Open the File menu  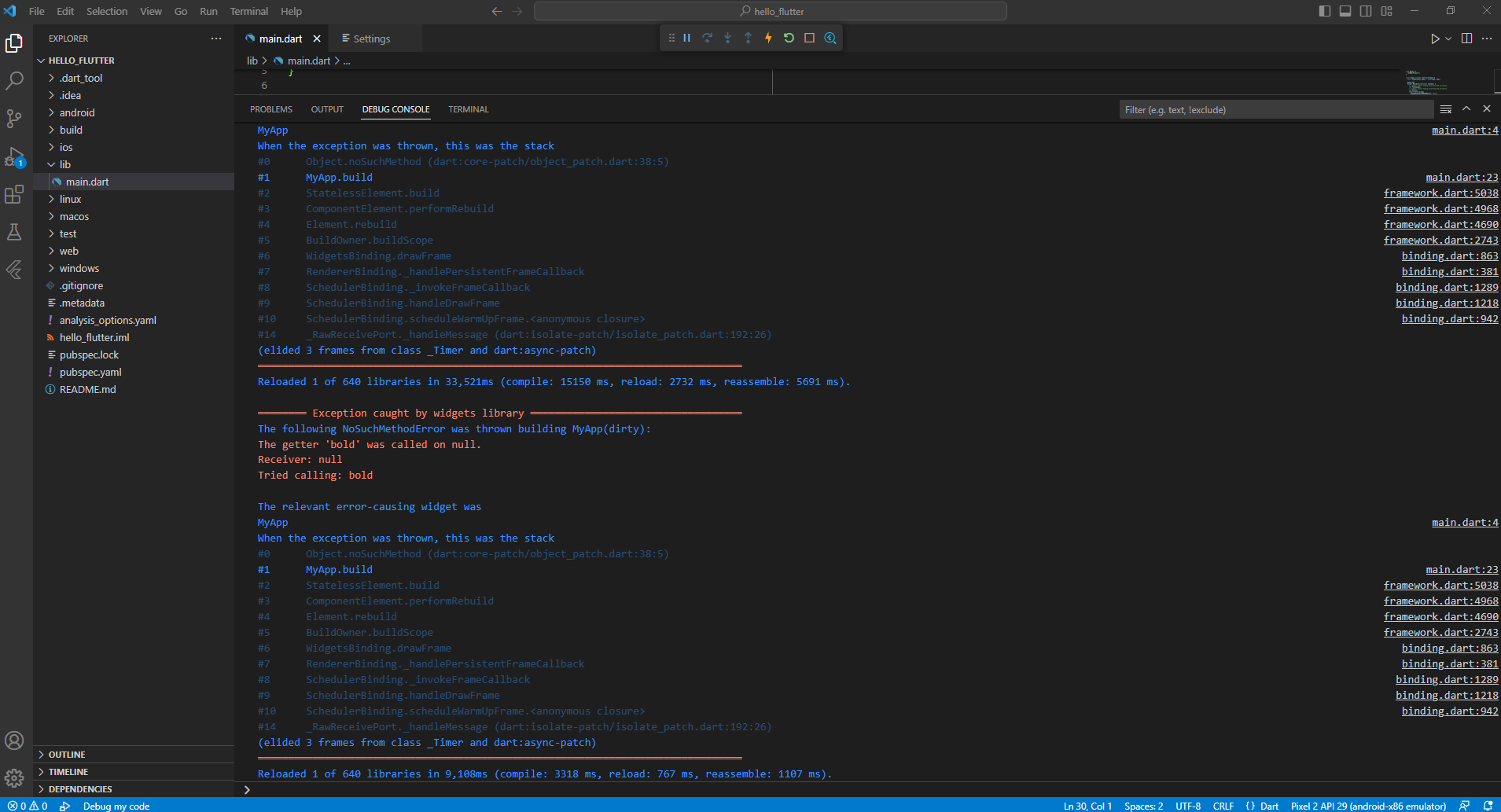pos(37,11)
